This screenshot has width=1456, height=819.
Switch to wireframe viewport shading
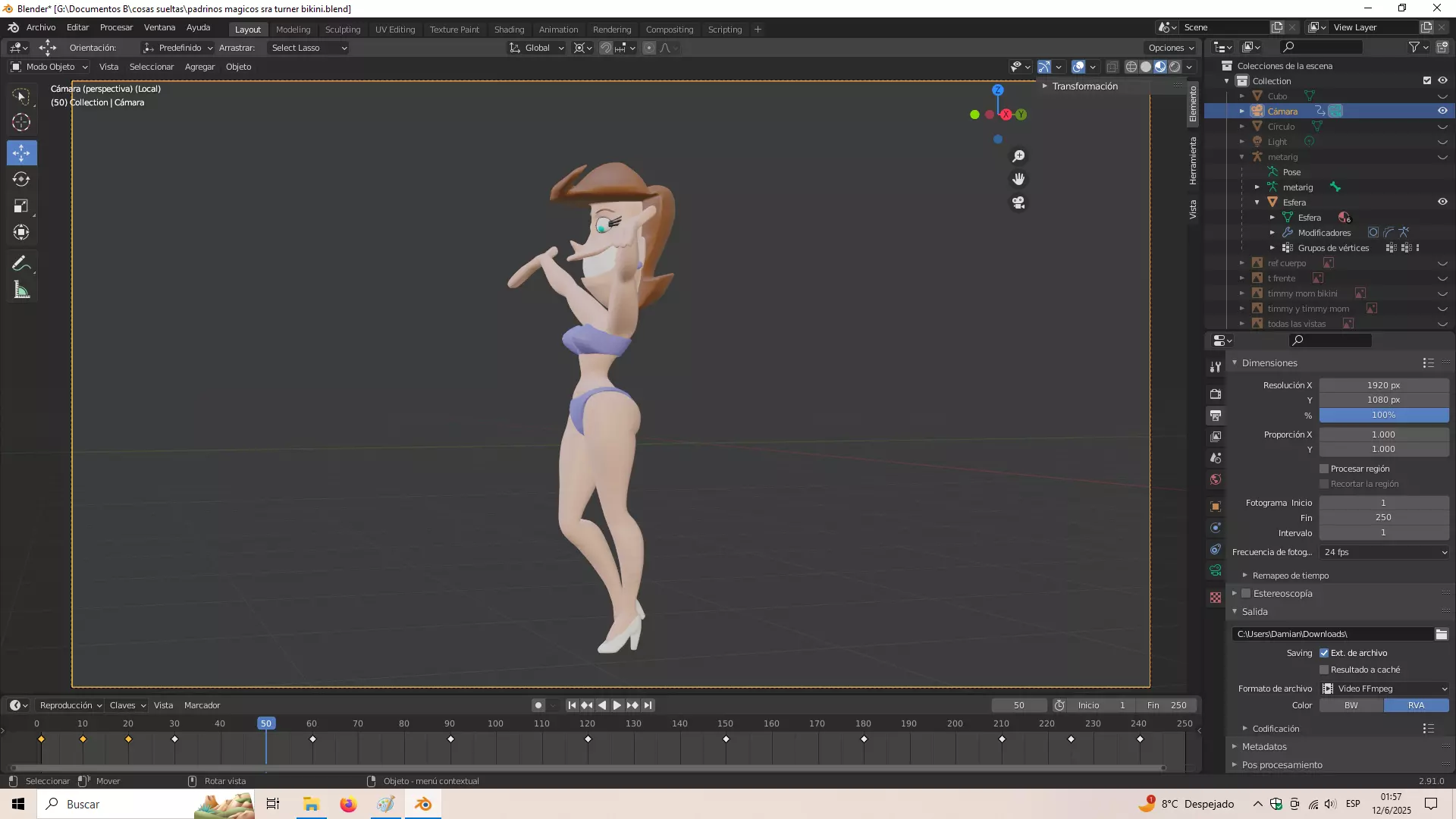[x=1131, y=67]
